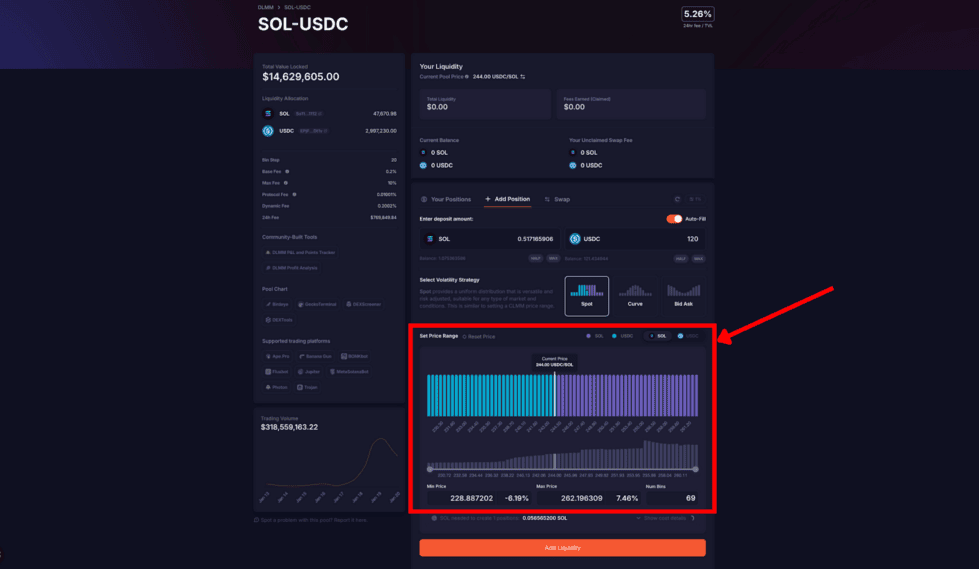Image resolution: width=979 pixels, height=569 pixels.
Task: Click the Num Bins field
Action: pyautogui.click(x=672, y=498)
